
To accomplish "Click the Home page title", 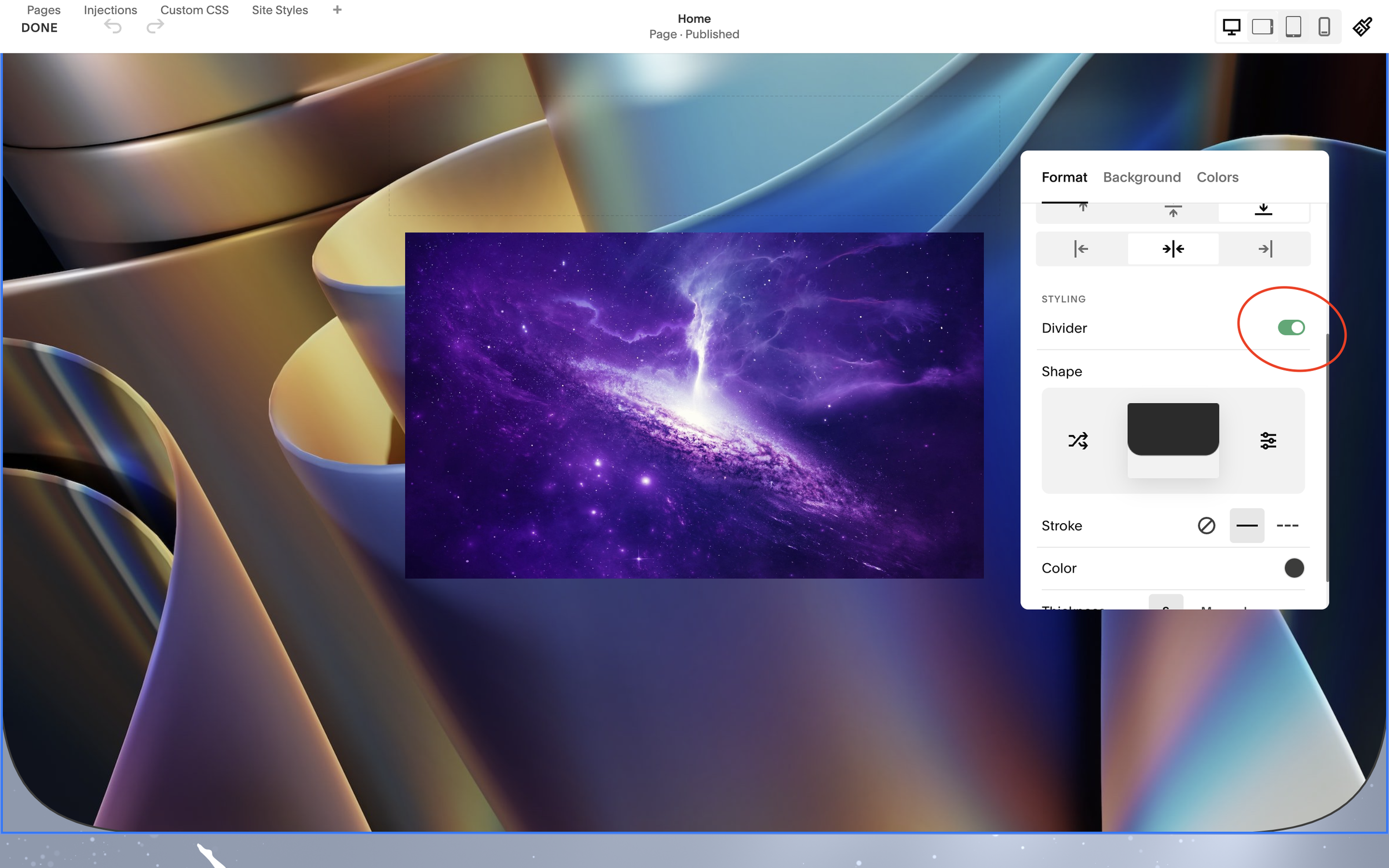I will tap(694, 18).
